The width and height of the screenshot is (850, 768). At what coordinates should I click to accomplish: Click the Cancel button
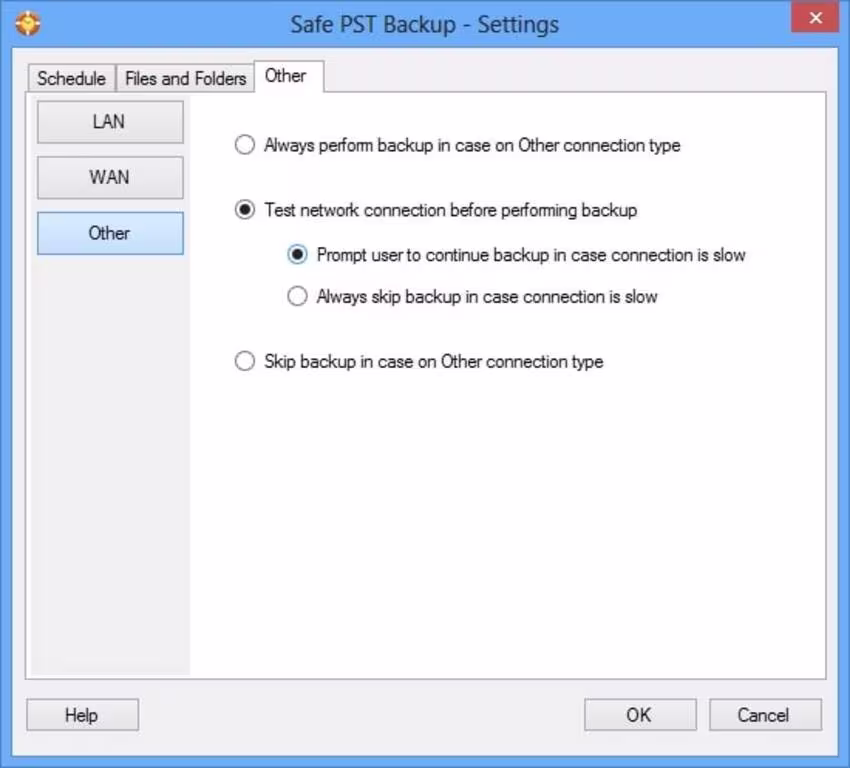pyautogui.click(x=764, y=714)
